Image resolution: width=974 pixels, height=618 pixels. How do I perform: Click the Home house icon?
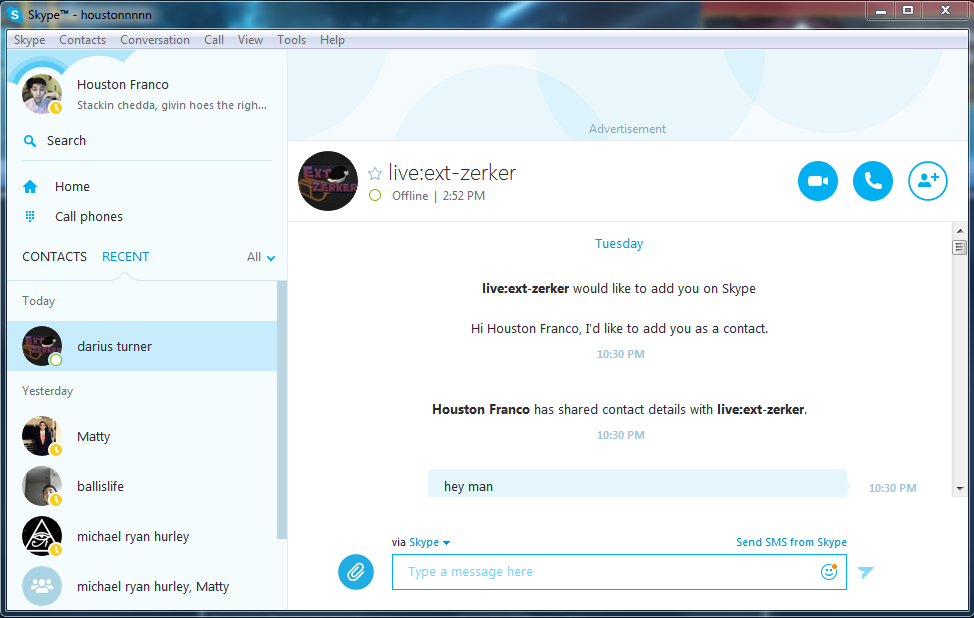pos(30,186)
